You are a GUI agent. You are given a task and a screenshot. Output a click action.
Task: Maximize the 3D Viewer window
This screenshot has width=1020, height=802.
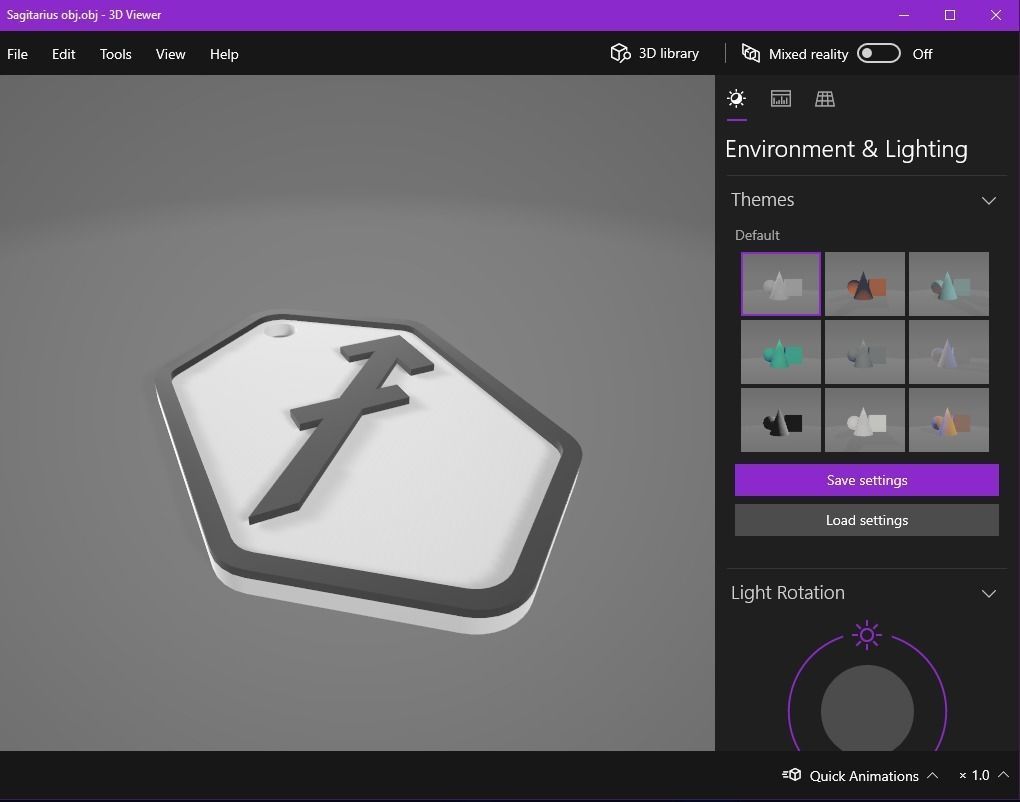(x=950, y=15)
